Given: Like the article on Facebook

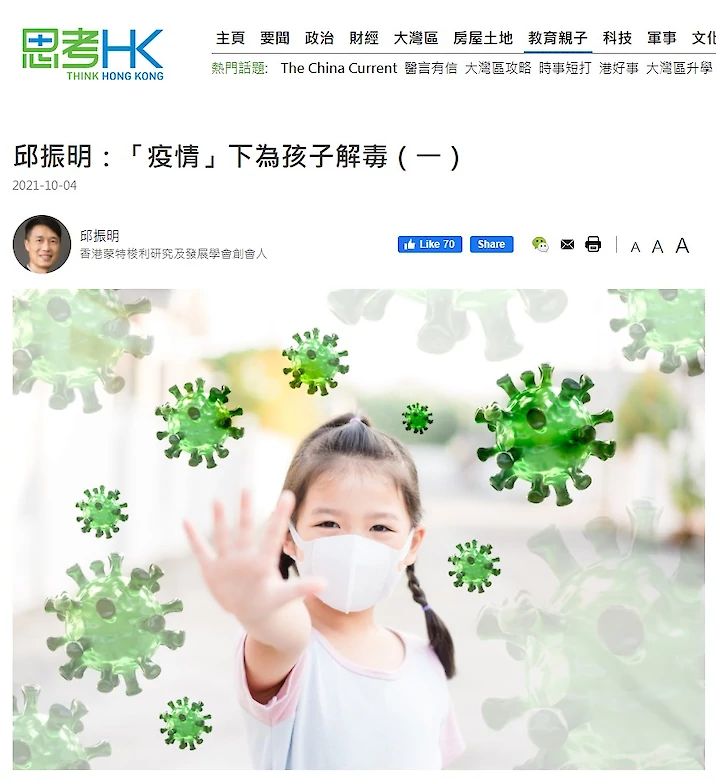Looking at the screenshot, I should pyautogui.click(x=430, y=244).
